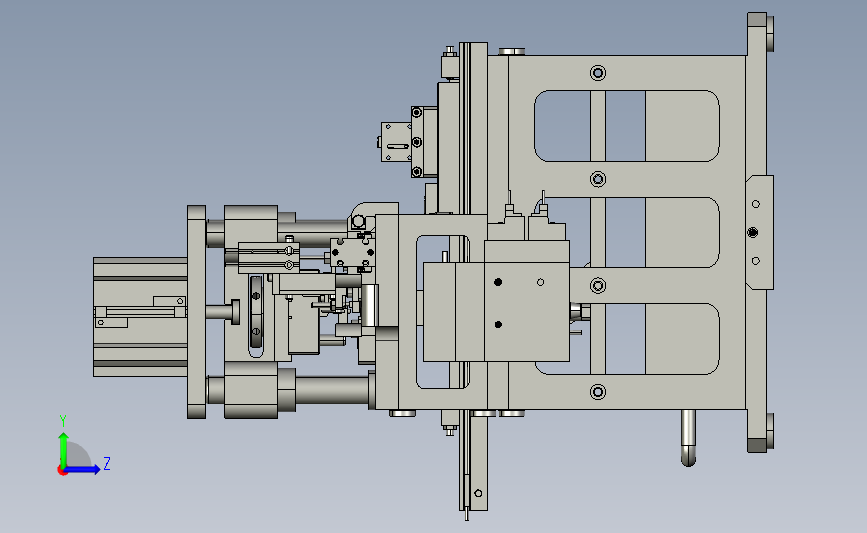Click the blue Z axis arrow of the triad
The height and width of the screenshot is (533, 867).
82,470
